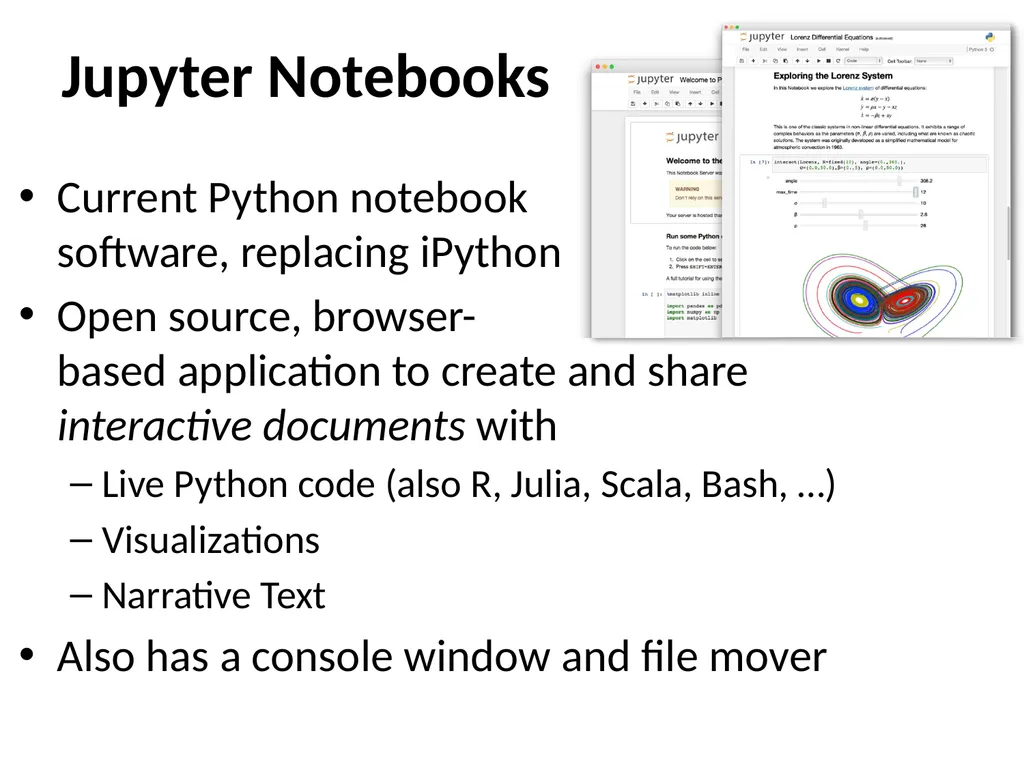Click Jupyter Notebooks slide title
The height and width of the screenshot is (768, 1024).
305,77
